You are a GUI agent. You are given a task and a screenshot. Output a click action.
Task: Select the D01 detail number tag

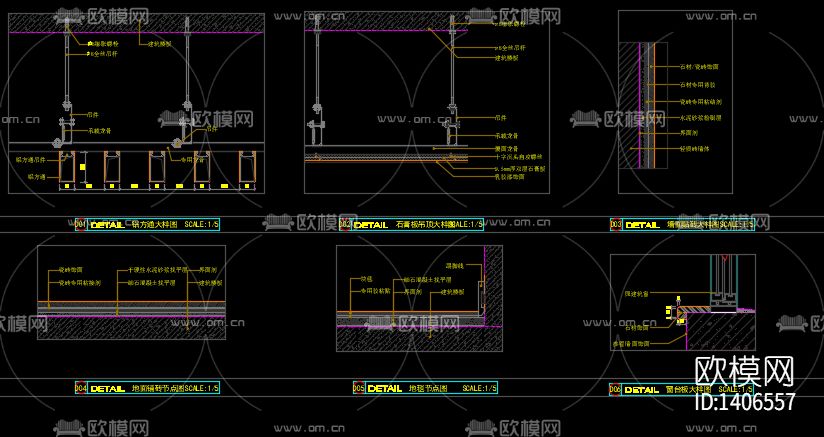(80, 225)
